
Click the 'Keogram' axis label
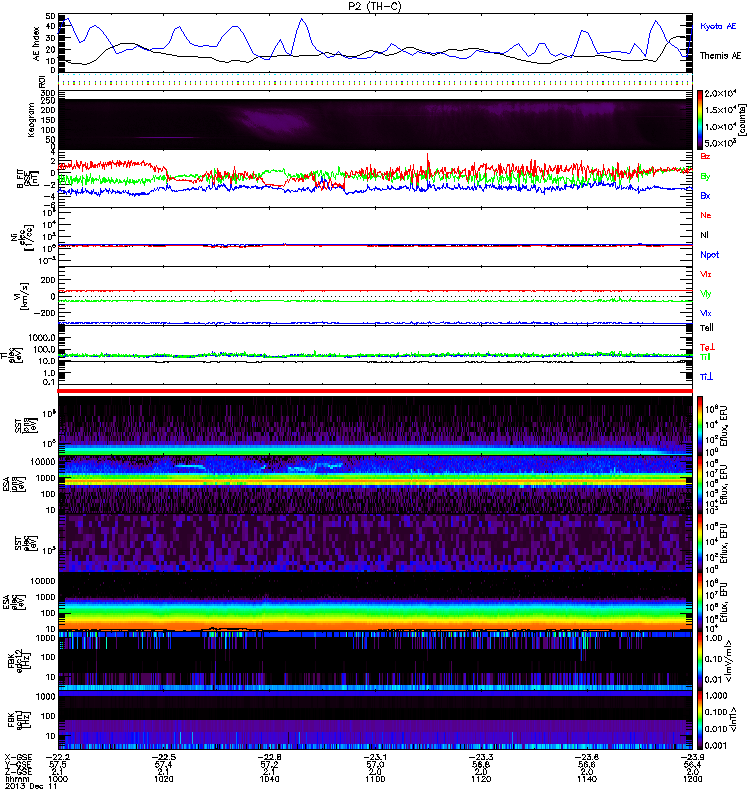pos(32,120)
